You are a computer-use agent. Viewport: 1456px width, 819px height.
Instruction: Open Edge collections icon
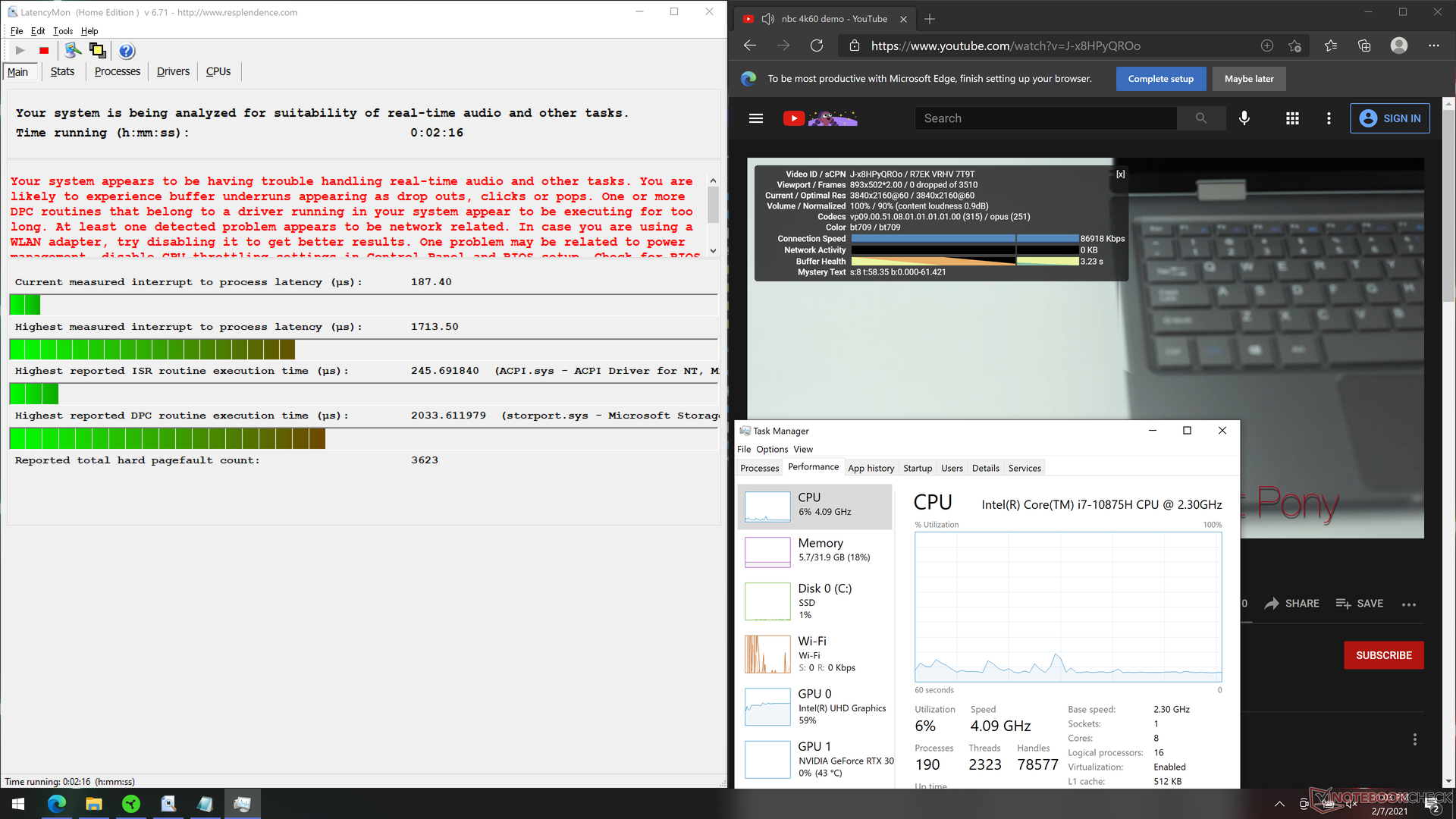1364,45
